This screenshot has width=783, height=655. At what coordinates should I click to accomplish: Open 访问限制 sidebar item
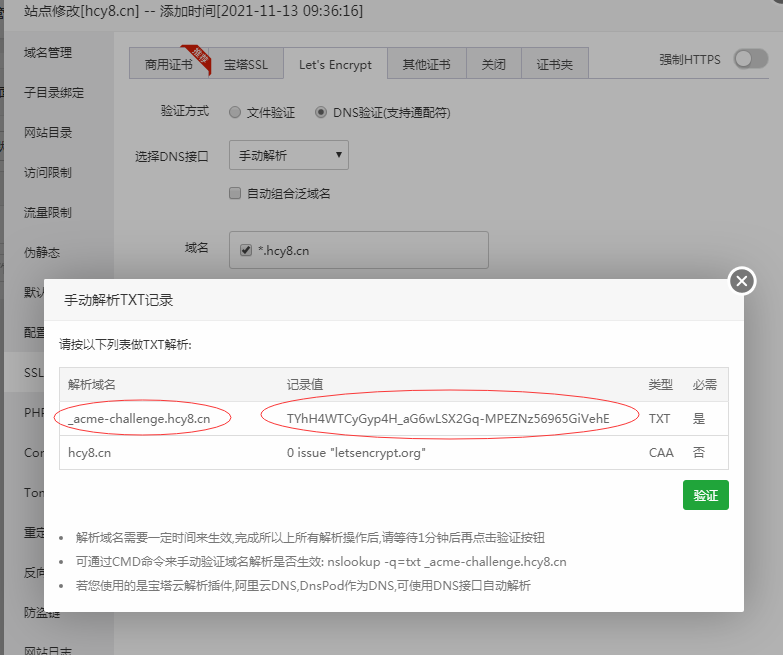pyautogui.click(x=48, y=172)
